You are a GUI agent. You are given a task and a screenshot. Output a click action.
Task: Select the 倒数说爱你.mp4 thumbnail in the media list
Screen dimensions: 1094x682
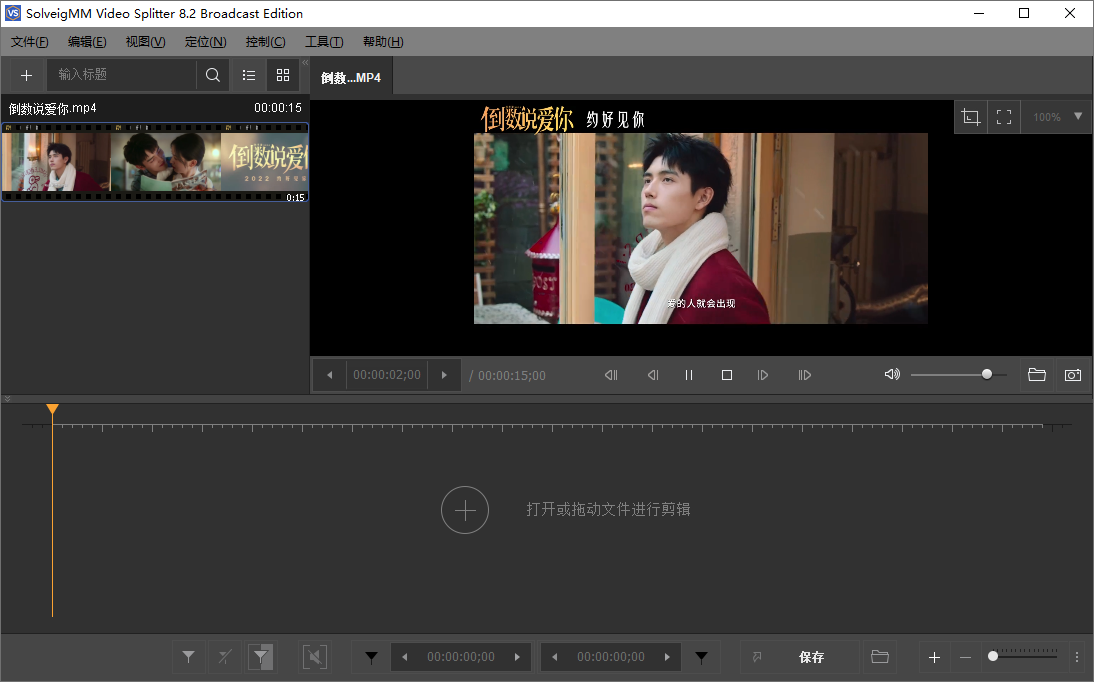coord(154,160)
